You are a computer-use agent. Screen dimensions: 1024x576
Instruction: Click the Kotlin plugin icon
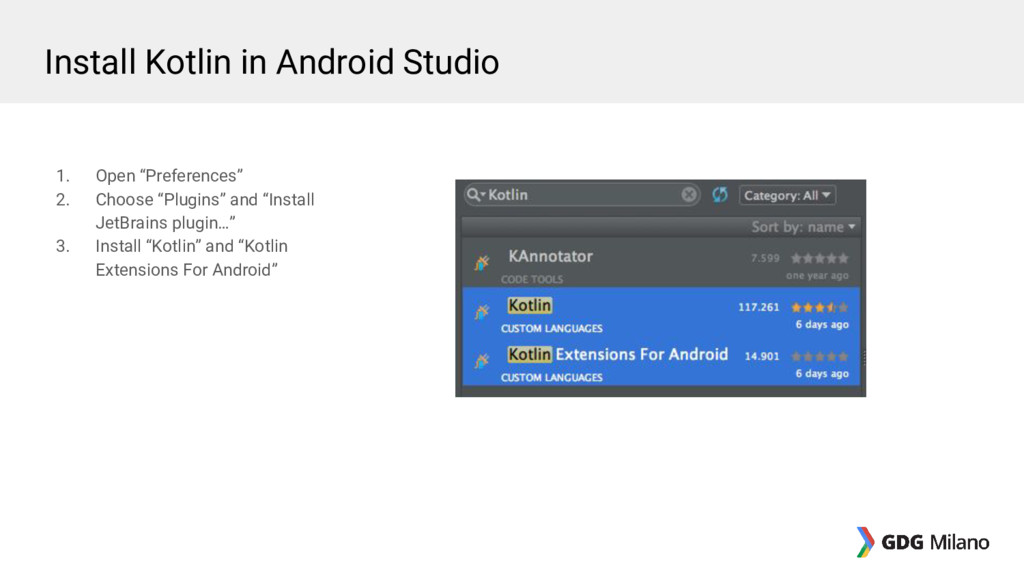[x=482, y=312]
